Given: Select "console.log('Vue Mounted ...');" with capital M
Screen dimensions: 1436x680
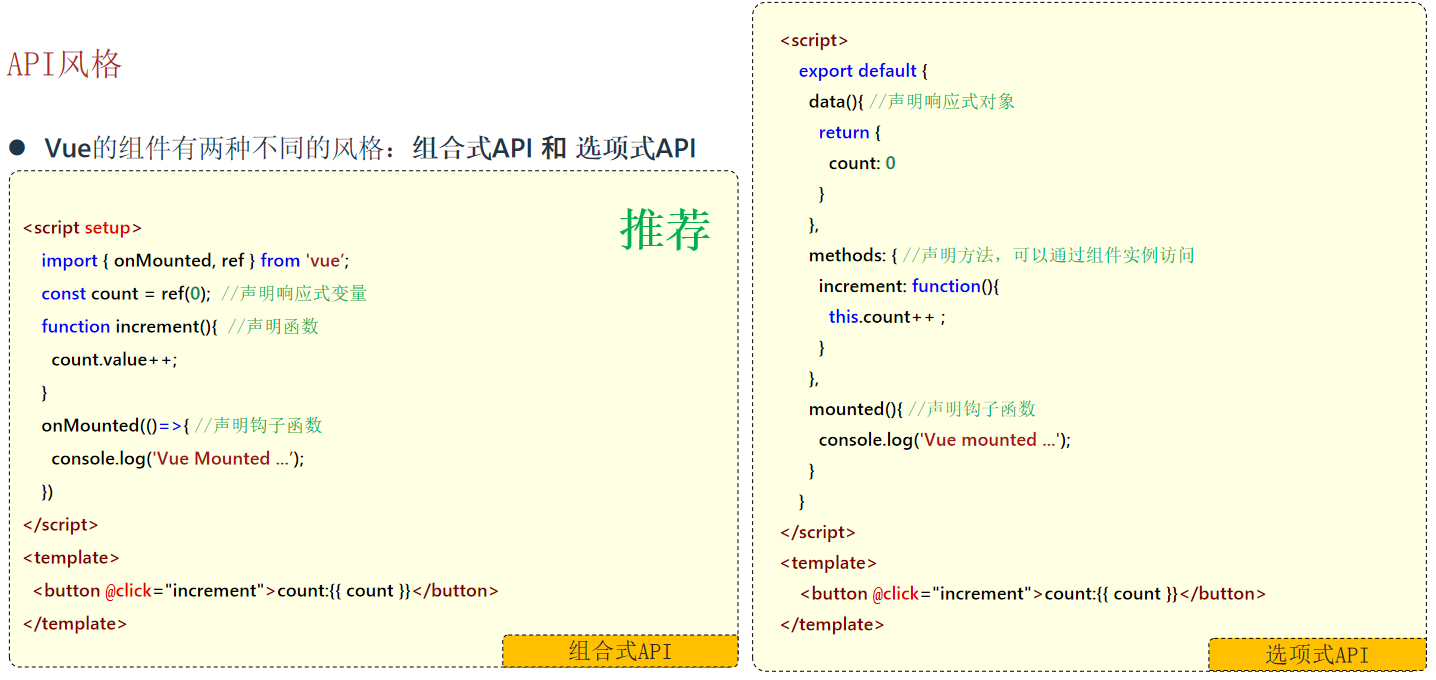Looking at the screenshot, I should pyautogui.click(x=177, y=459).
